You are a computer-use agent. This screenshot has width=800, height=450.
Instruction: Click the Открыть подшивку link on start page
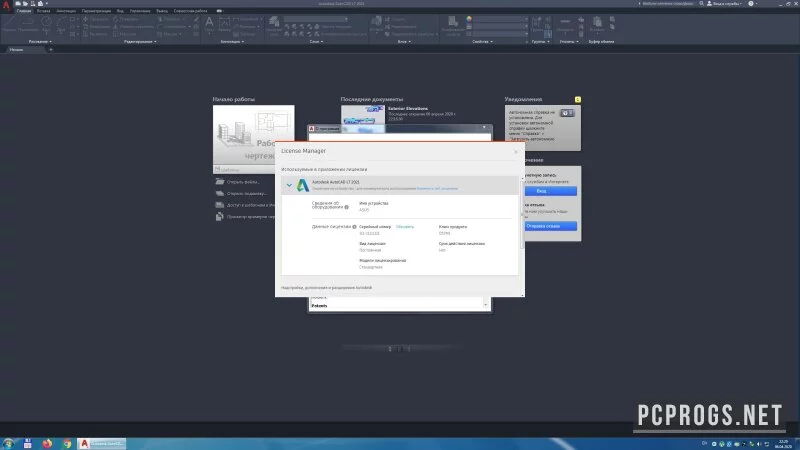[246, 193]
